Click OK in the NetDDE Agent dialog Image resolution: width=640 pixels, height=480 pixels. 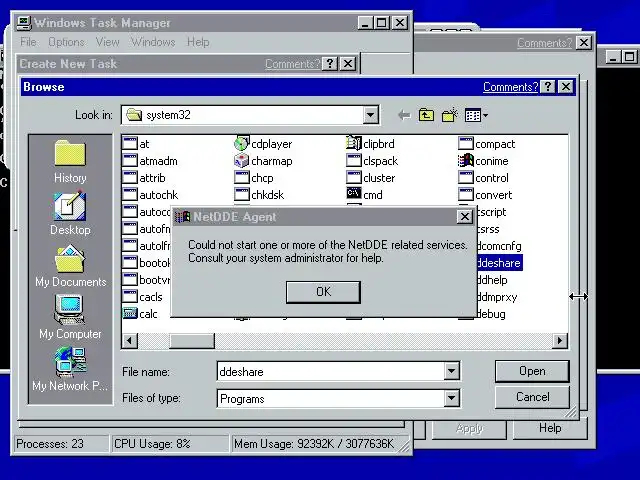click(323, 292)
